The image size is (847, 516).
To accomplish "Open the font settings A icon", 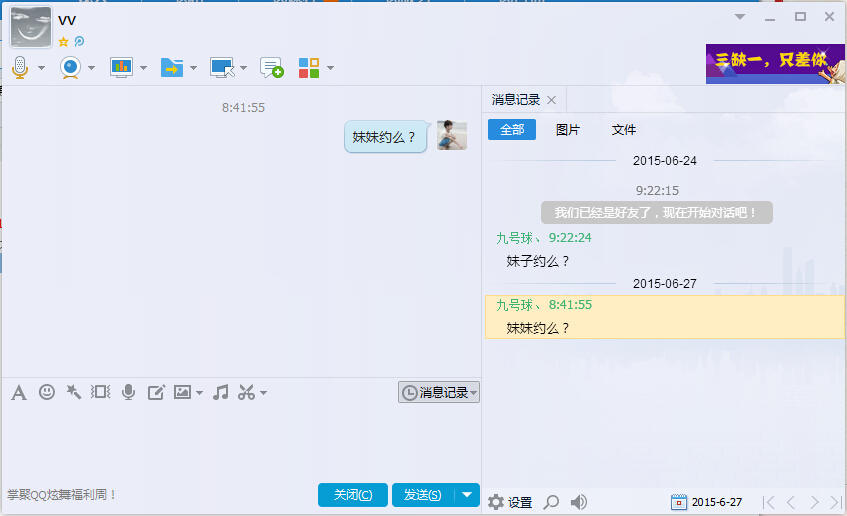I will 19,393.
